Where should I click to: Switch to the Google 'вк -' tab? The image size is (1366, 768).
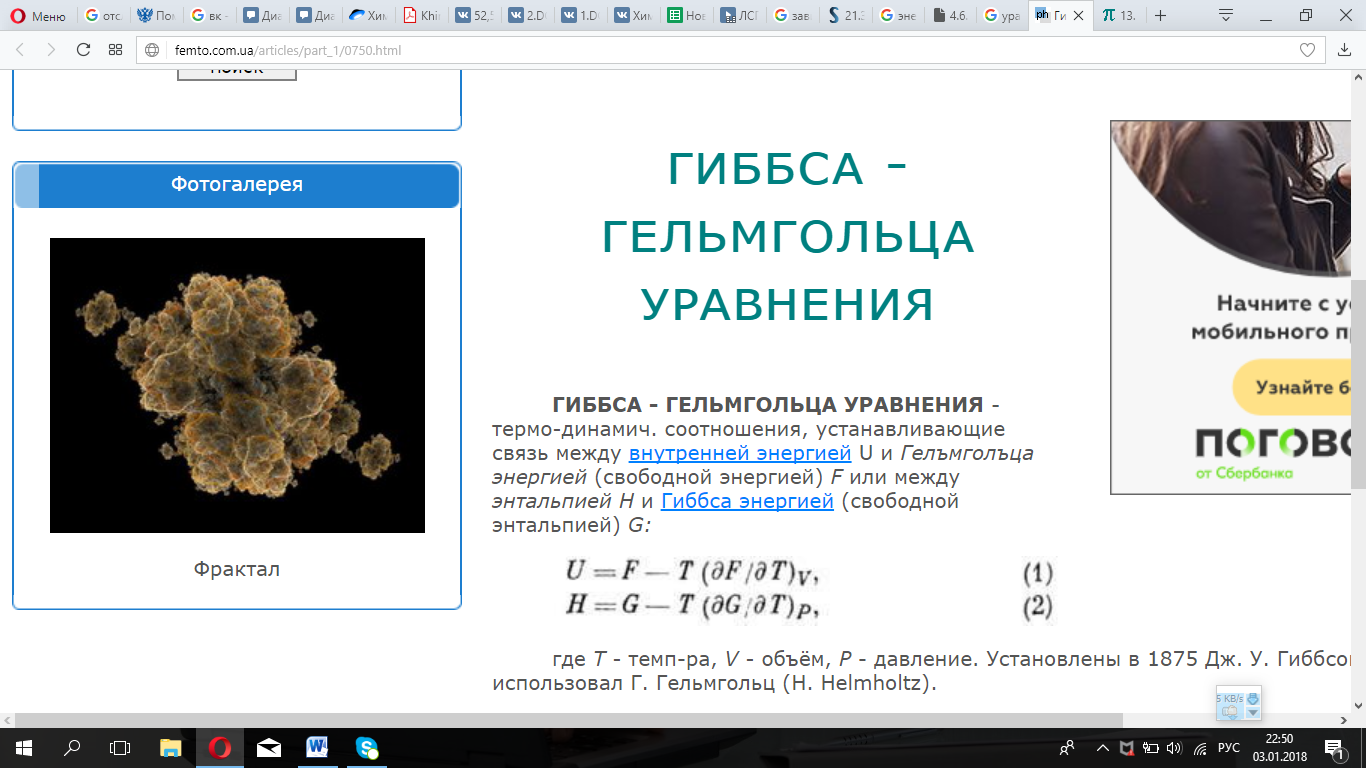point(210,16)
